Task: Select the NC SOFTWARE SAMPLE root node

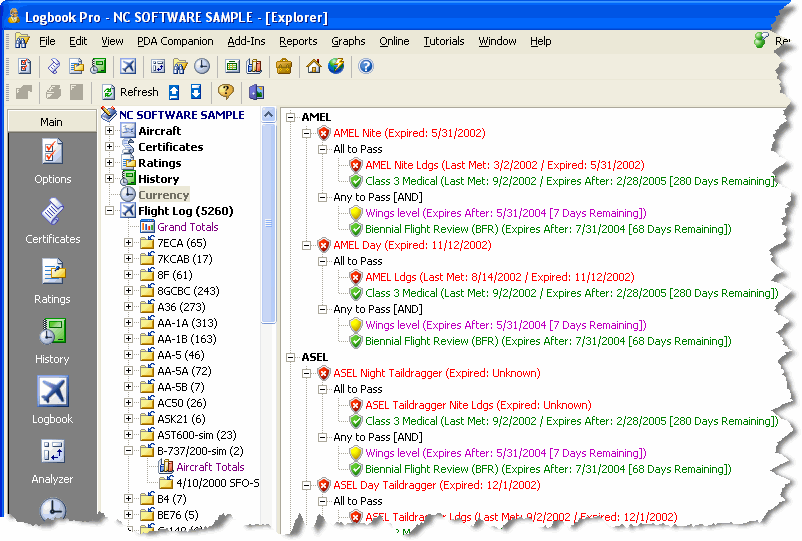Action: (182, 115)
